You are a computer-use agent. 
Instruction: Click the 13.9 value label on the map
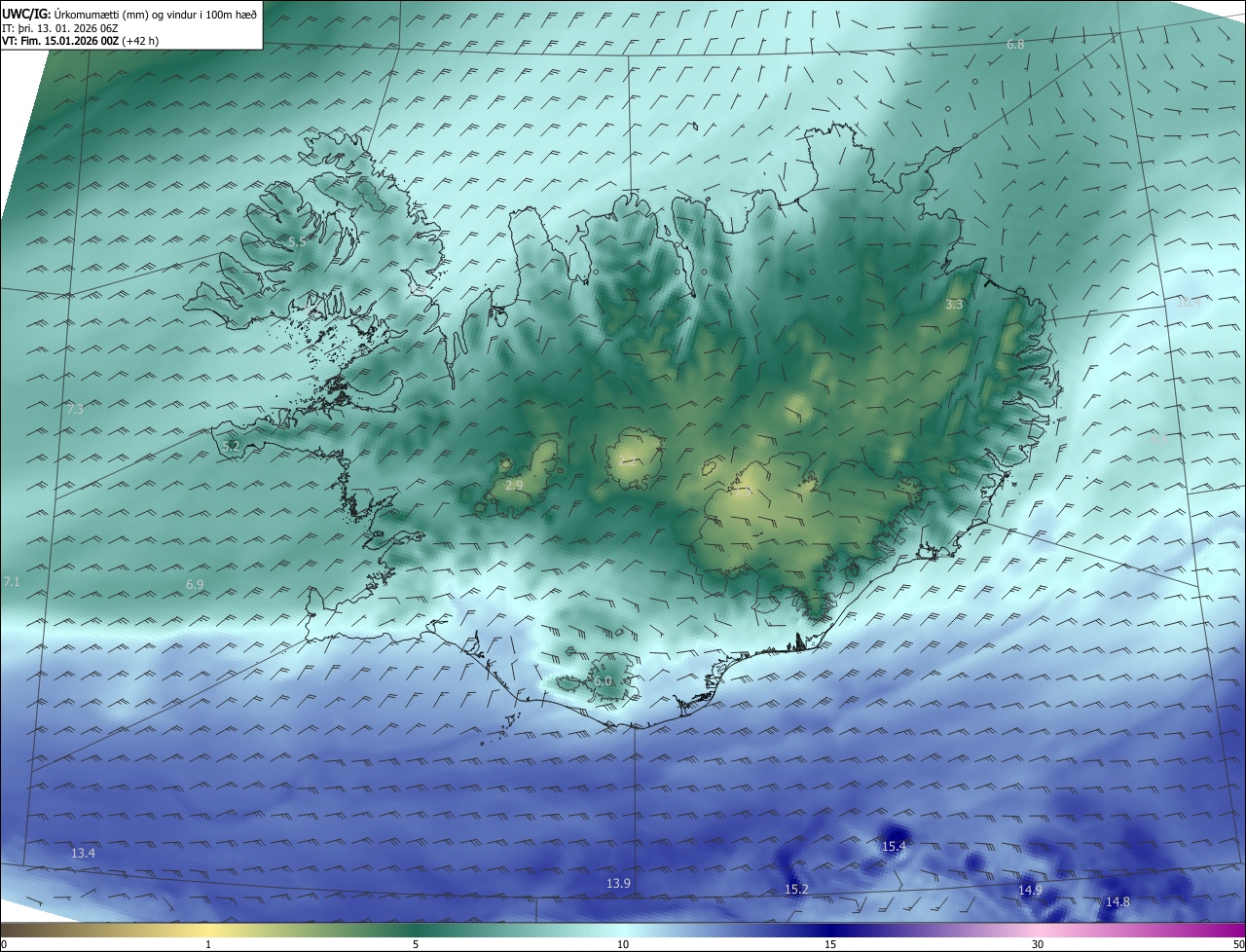tap(619, 884)
